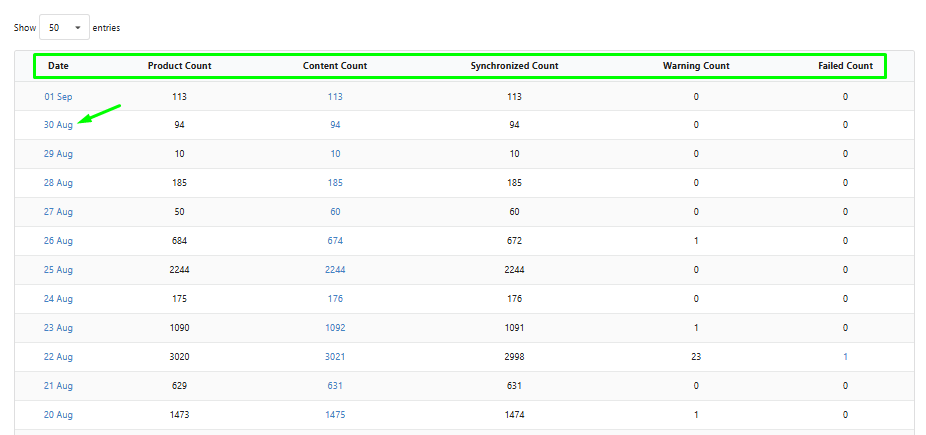This screenshot has width=926, height=435.
Task: Click Content Count link 2244 for 25 Aug
Action: 335,270
